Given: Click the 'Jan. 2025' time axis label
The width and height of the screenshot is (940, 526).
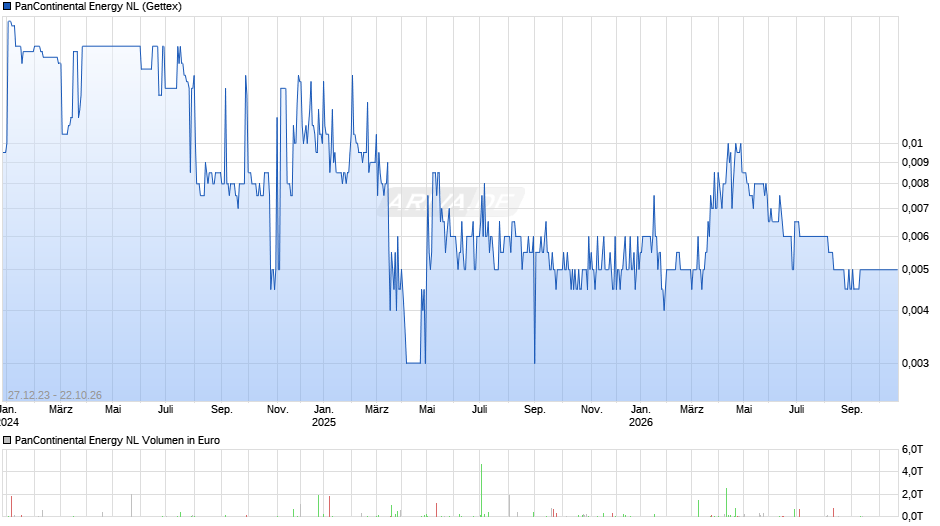Looking at the screenshot, I should pyautogui.click(x=324, y=416).
